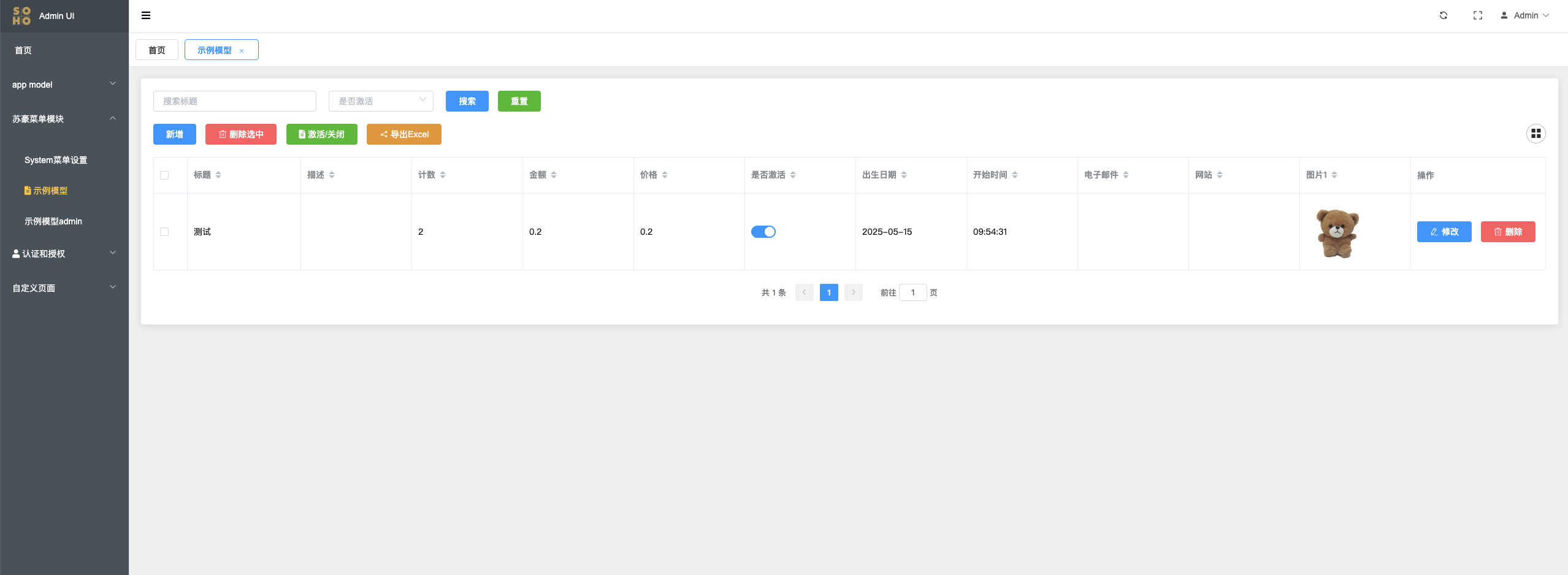
Task: Check the row checkbox for 测试
Action: pyautogui.click(x=164, y=232)
